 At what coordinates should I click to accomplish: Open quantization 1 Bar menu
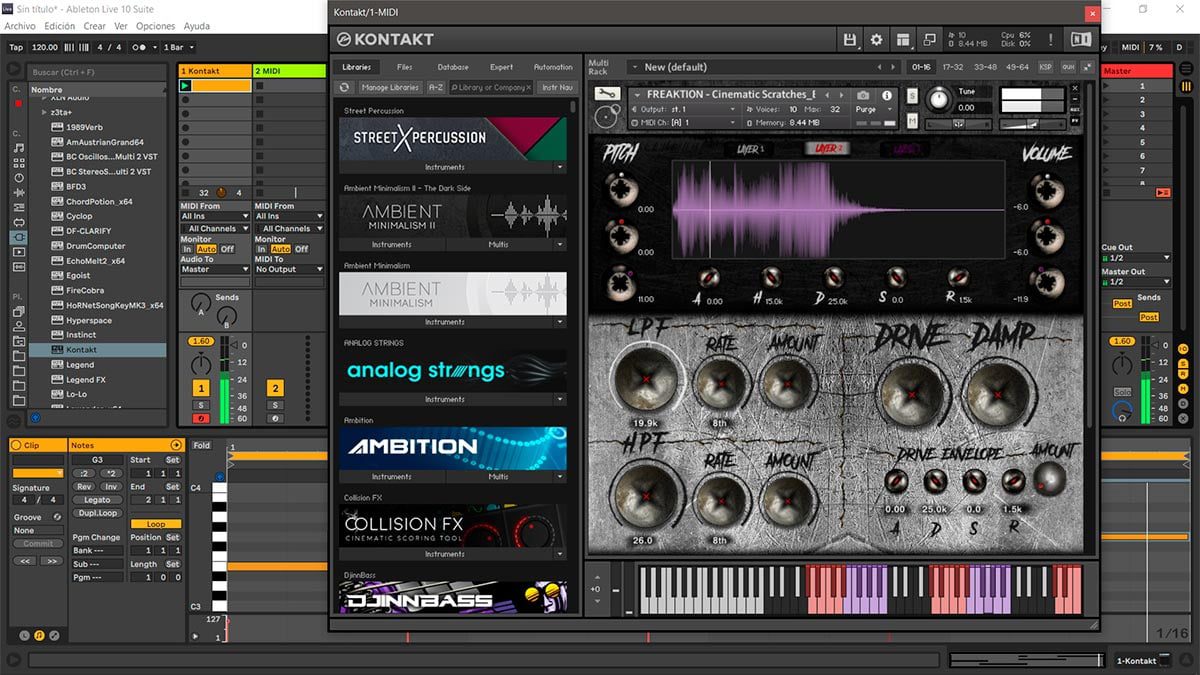[x=176, y=47]
